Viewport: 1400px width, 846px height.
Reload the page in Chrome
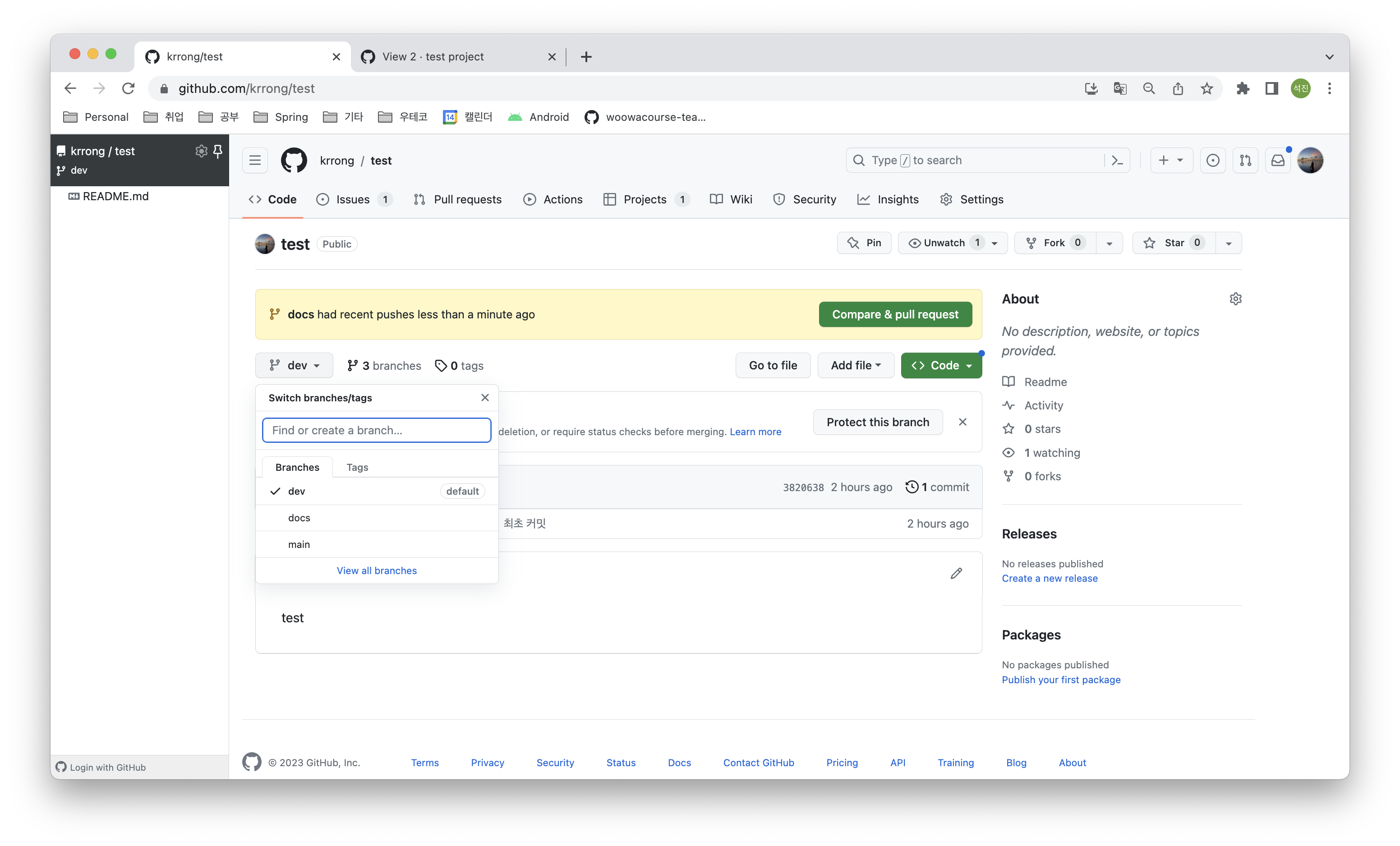[129, 89]
